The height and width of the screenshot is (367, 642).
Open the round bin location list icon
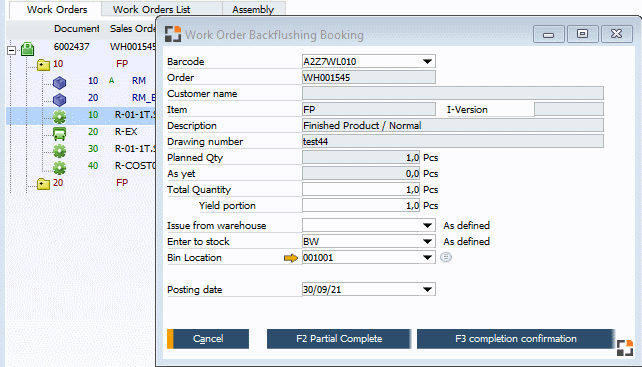446,257
